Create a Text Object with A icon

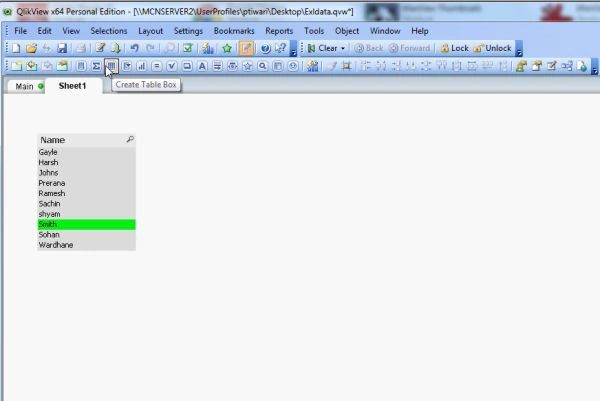coord(202,66)
